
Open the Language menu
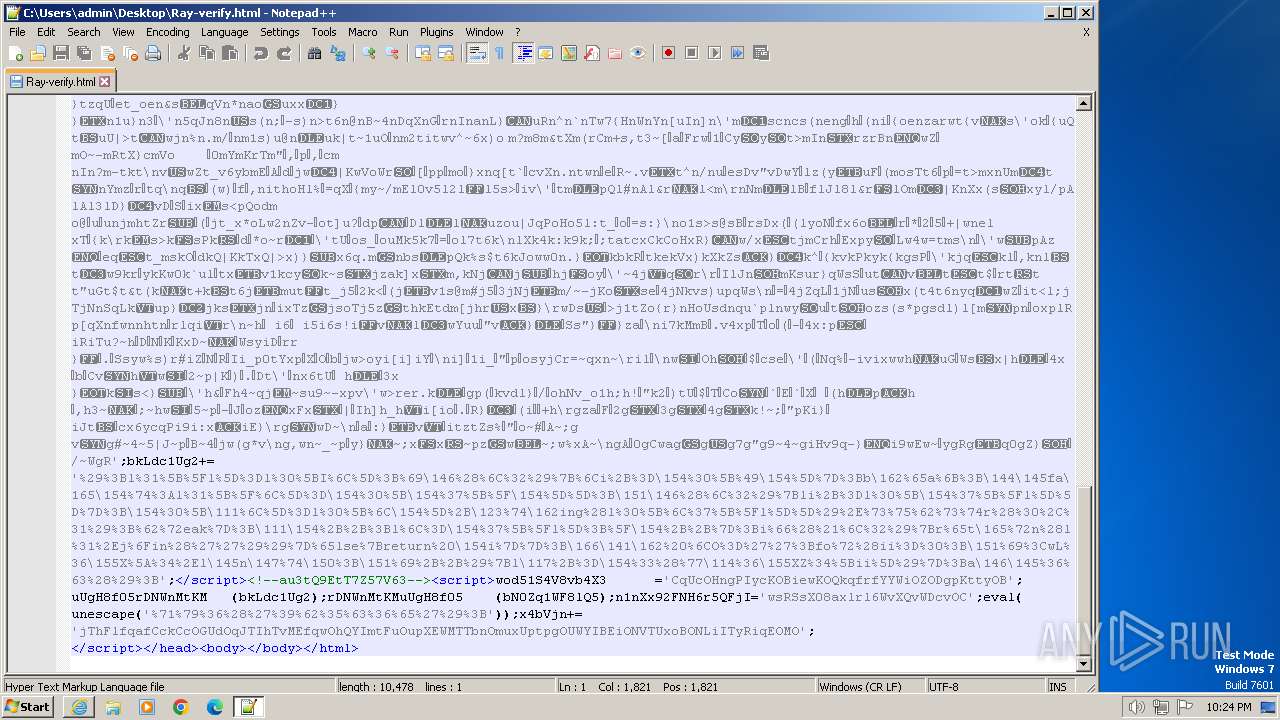pos(225,32)
